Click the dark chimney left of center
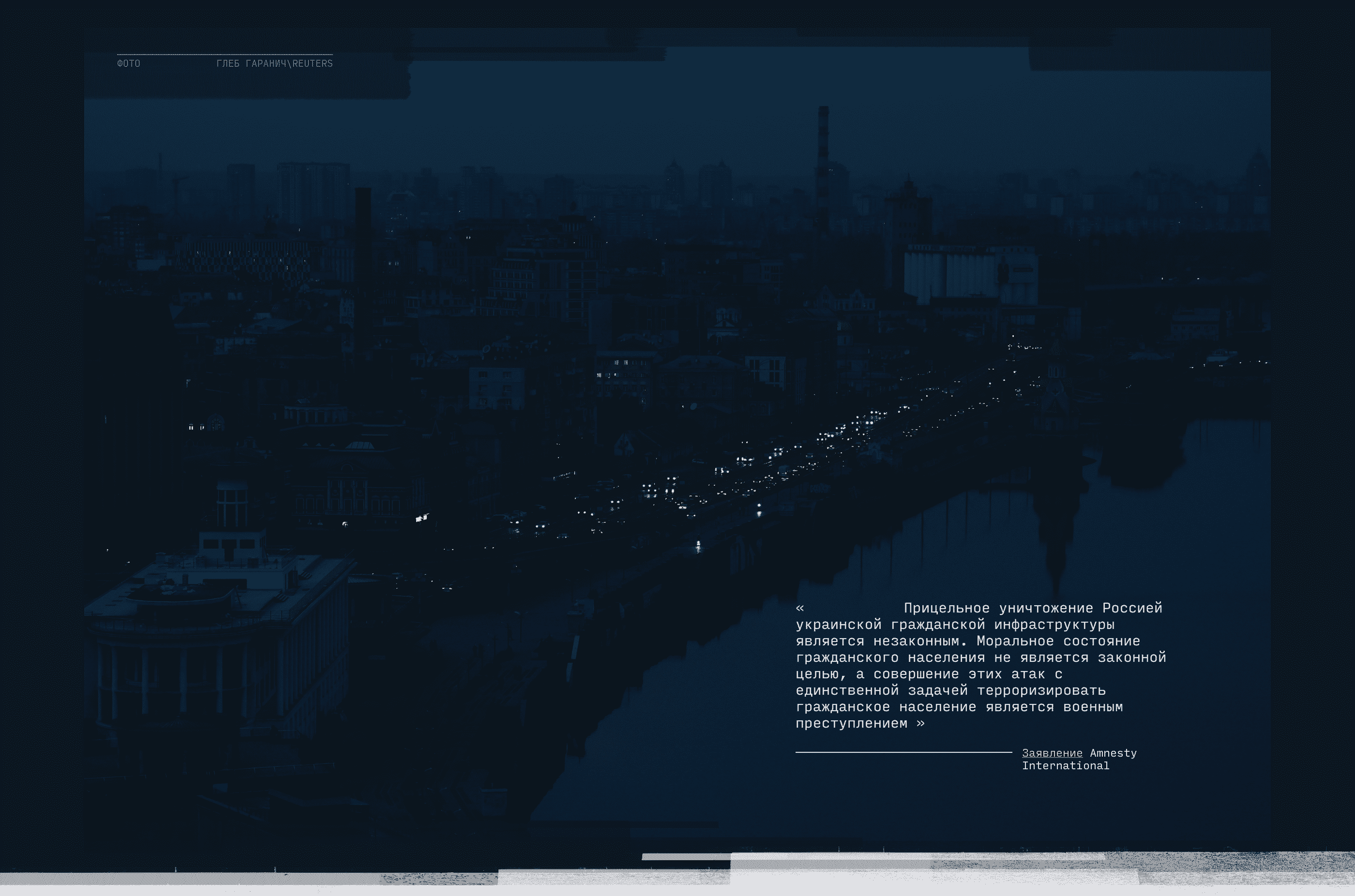 [363, 228]
